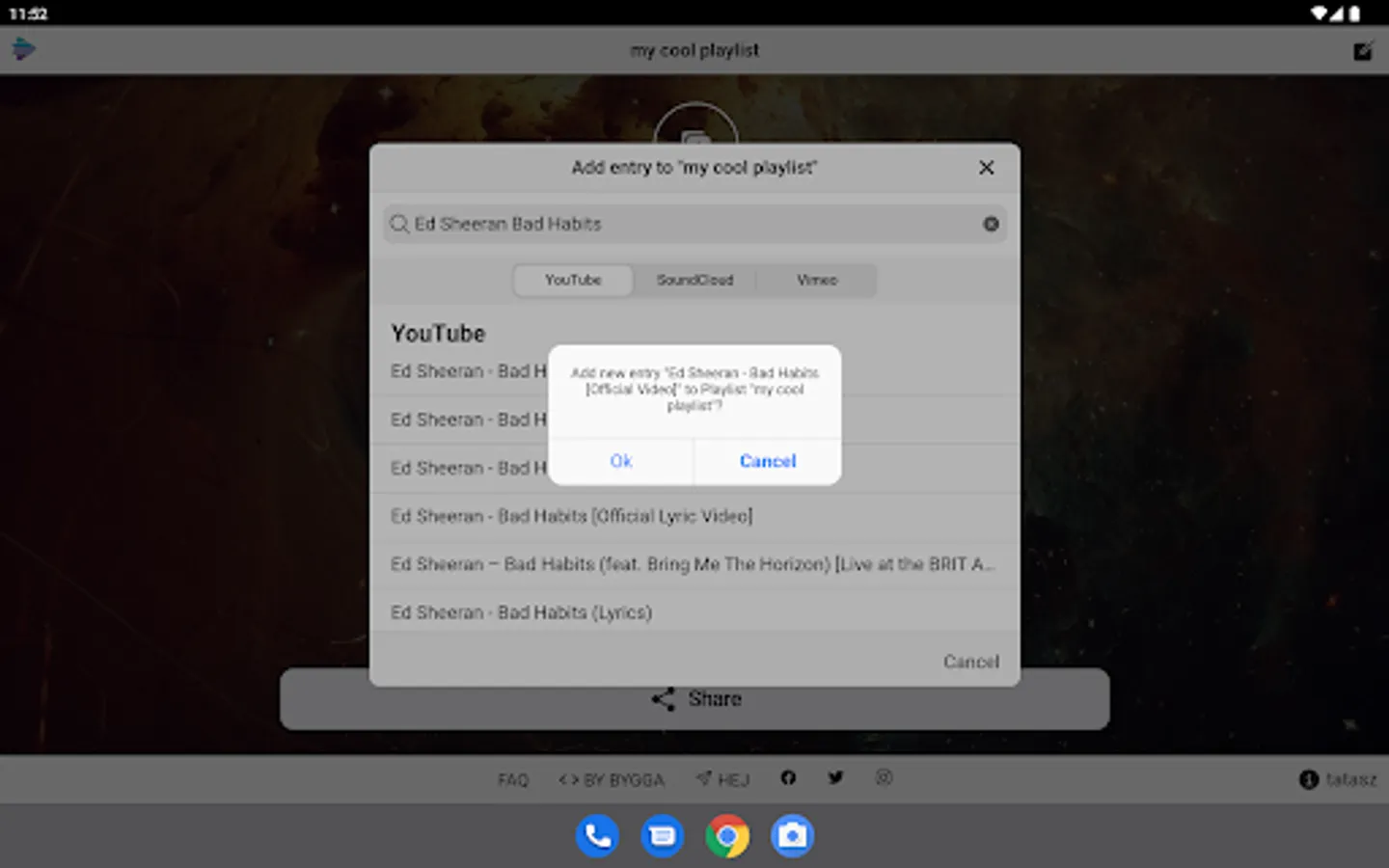Click the Share button
Screen dimensions: 1389x868
[694, 699]
